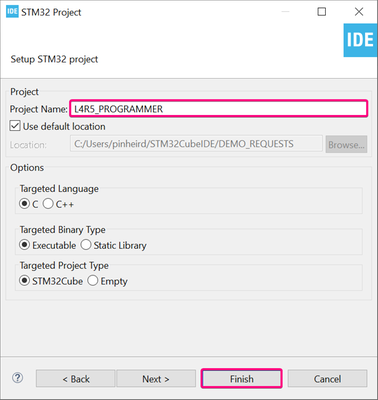Uncheck Use default location checkbox

tap(15, 126)
